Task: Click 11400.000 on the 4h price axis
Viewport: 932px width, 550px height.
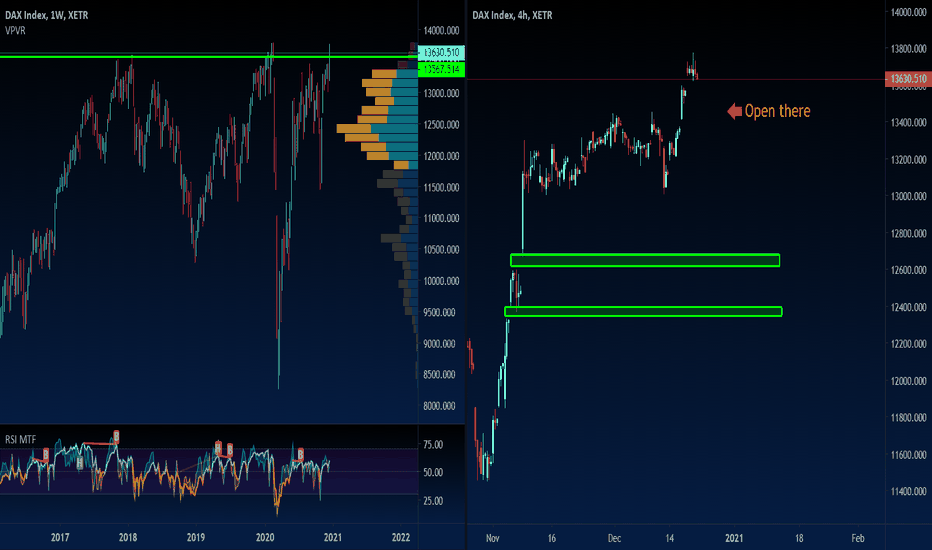Action: (x=908, y=491)
